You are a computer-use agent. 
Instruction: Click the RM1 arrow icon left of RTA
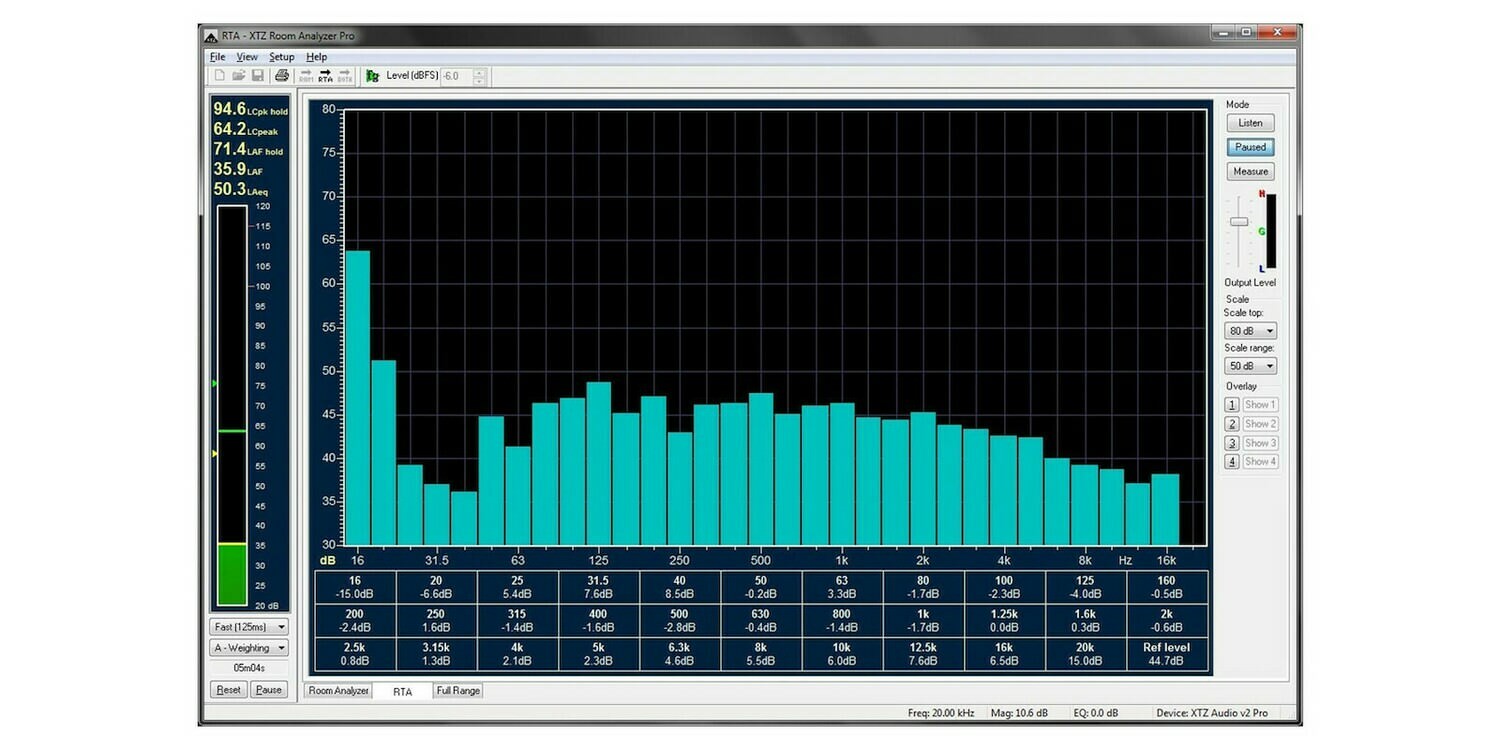point(308,76)
